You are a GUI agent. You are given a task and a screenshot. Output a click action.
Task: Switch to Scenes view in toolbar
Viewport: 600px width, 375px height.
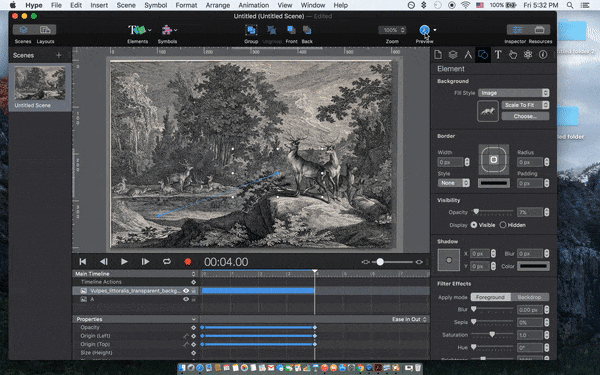pos(23,29)
